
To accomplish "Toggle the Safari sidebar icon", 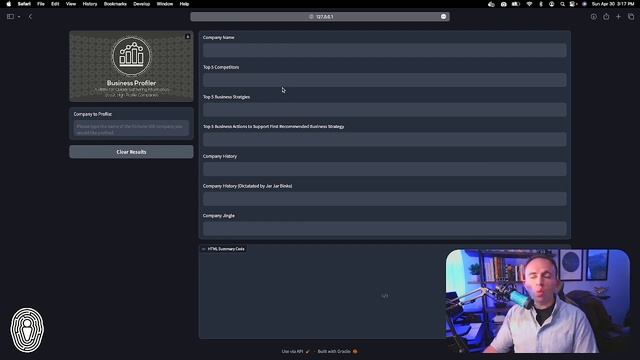I will (x=10, y=17).
